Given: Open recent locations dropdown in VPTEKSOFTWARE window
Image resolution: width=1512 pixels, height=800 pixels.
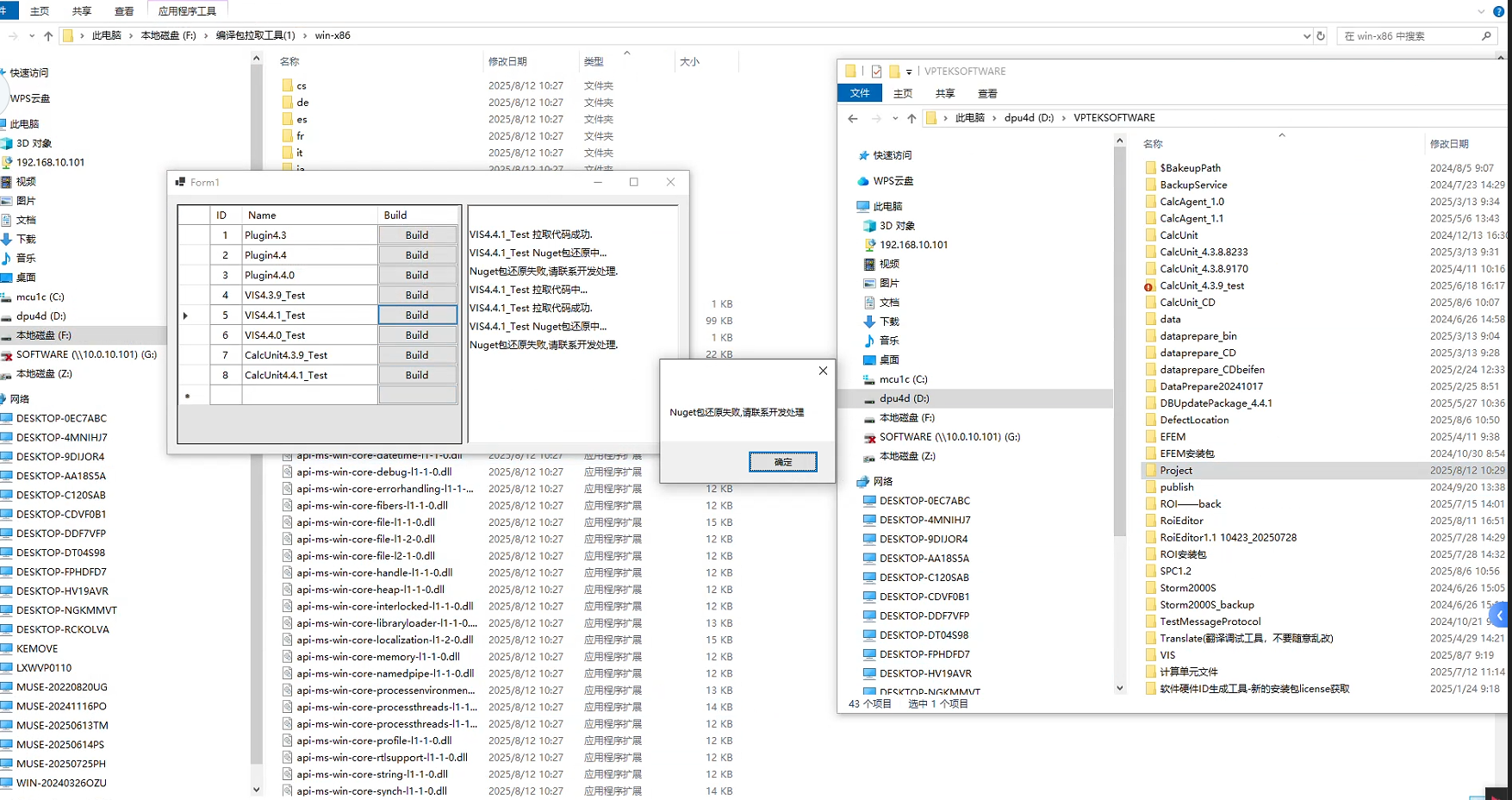Looking at the screenshot, I should (x=895, y=119).
